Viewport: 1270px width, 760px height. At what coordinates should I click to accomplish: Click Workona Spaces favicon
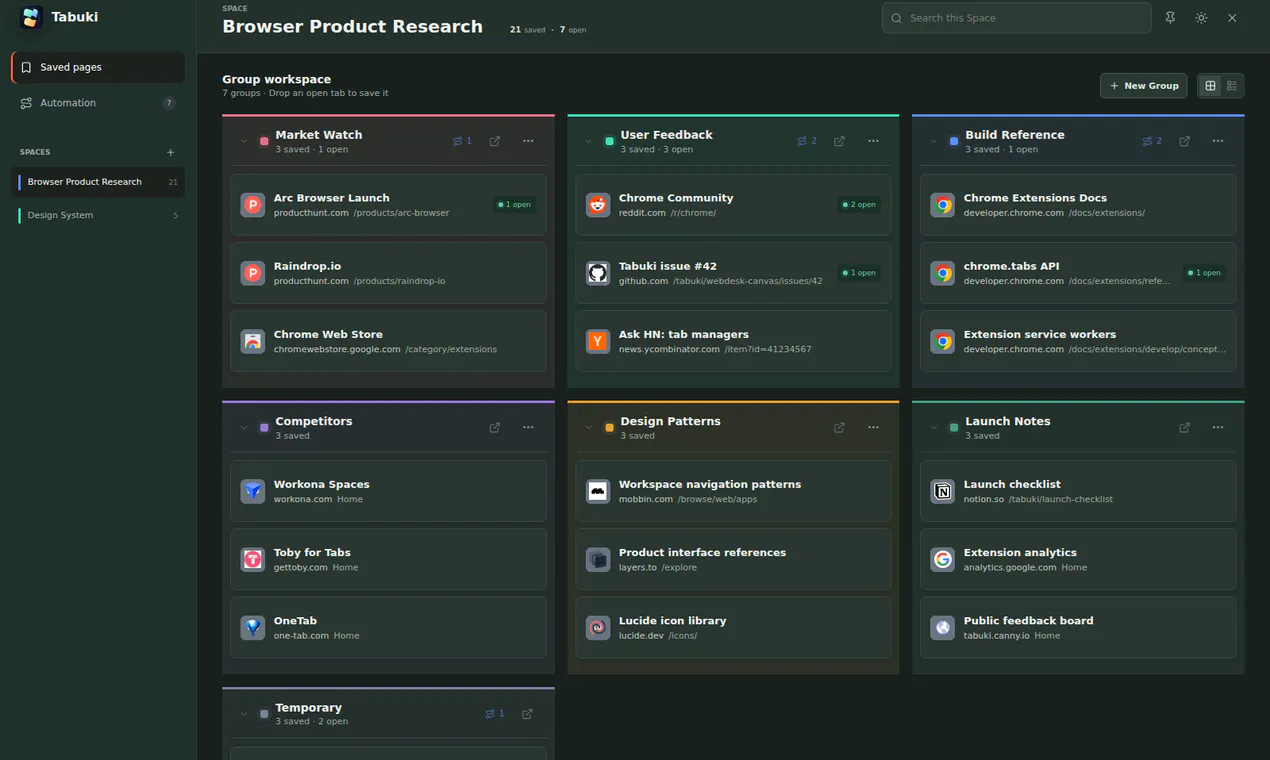click(253, 491)
